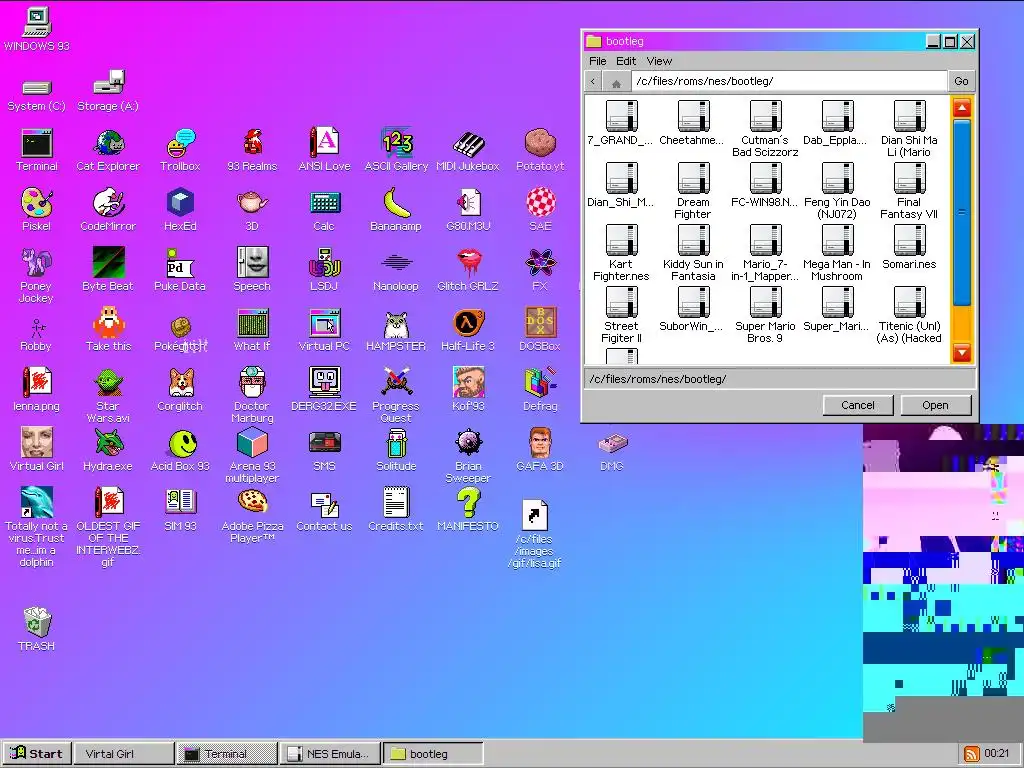Click the Cancel button
The image size is (1024, 768).
(x=857, y=405)
